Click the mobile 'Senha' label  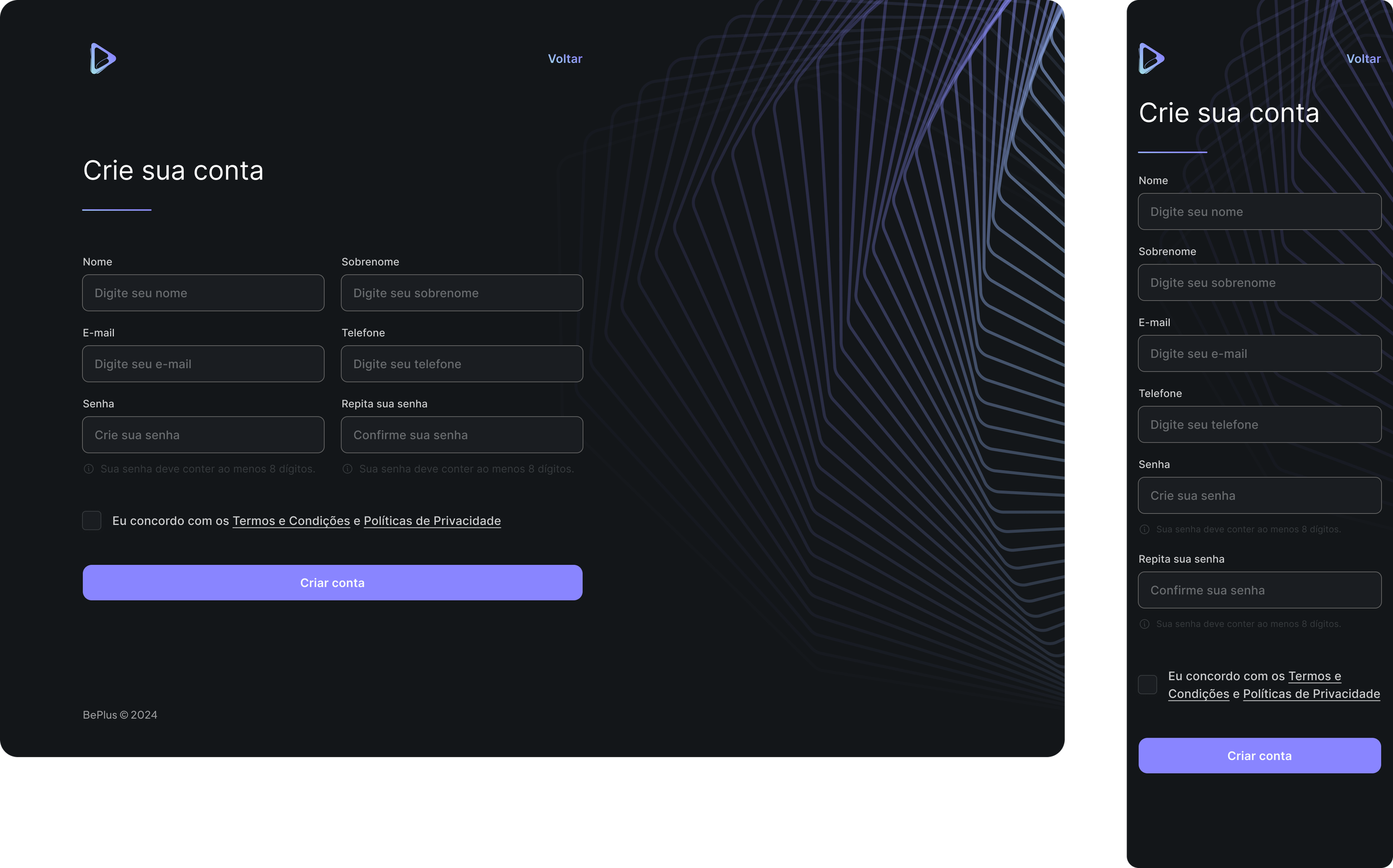pos(1154,465)
